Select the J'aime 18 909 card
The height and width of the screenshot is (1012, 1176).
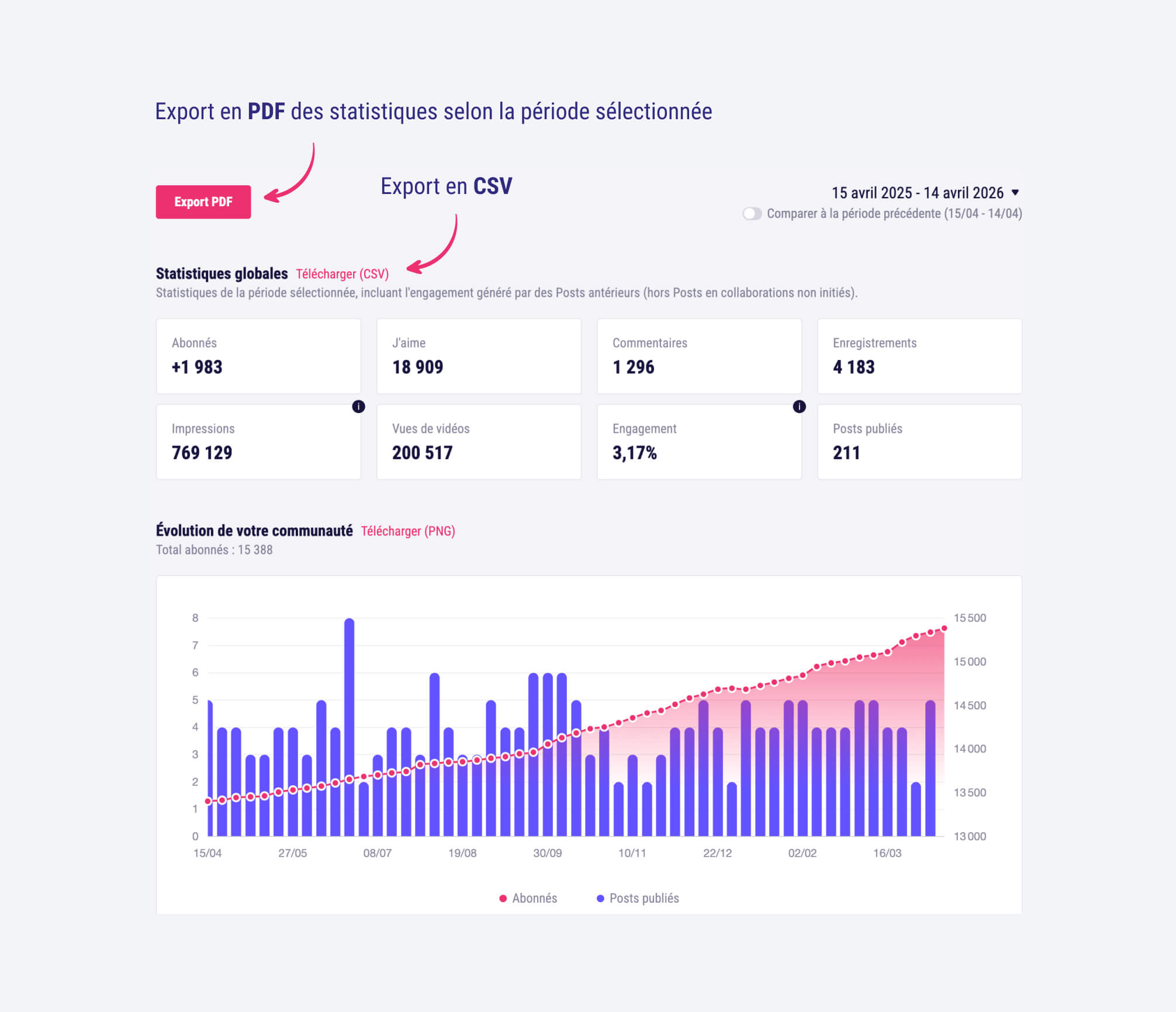[x=479, y=356]
